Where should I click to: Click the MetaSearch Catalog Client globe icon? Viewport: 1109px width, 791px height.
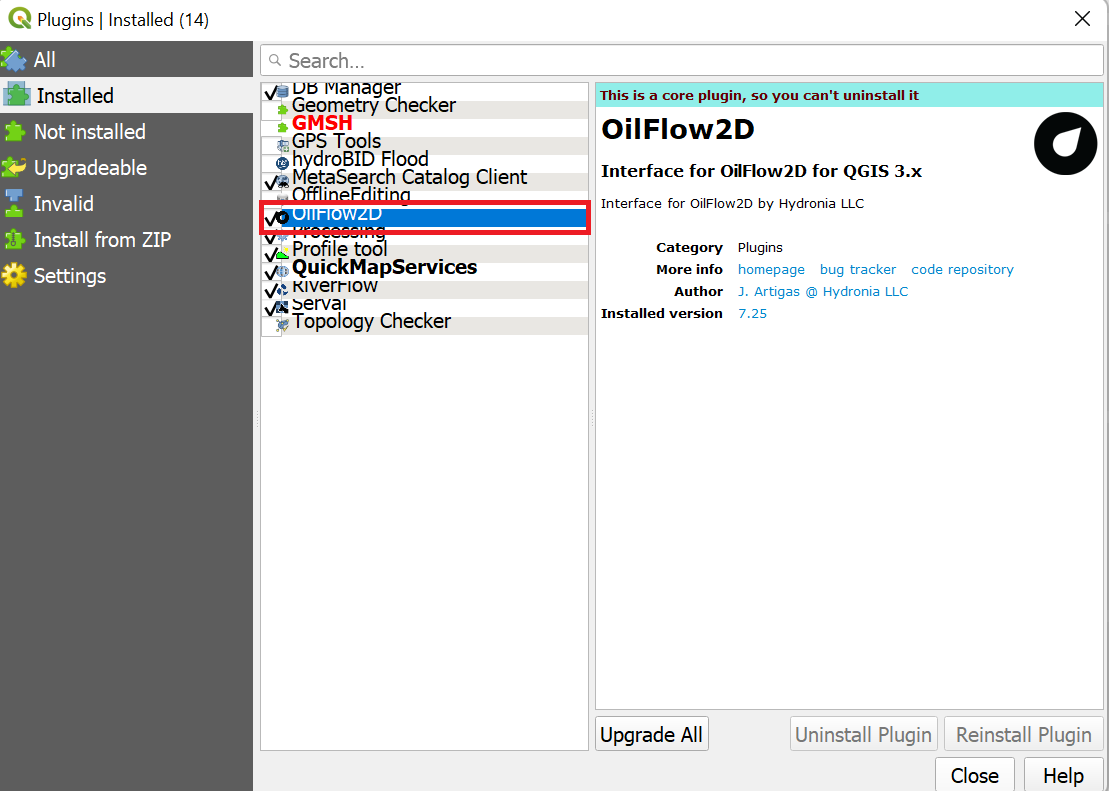[283, 181]
